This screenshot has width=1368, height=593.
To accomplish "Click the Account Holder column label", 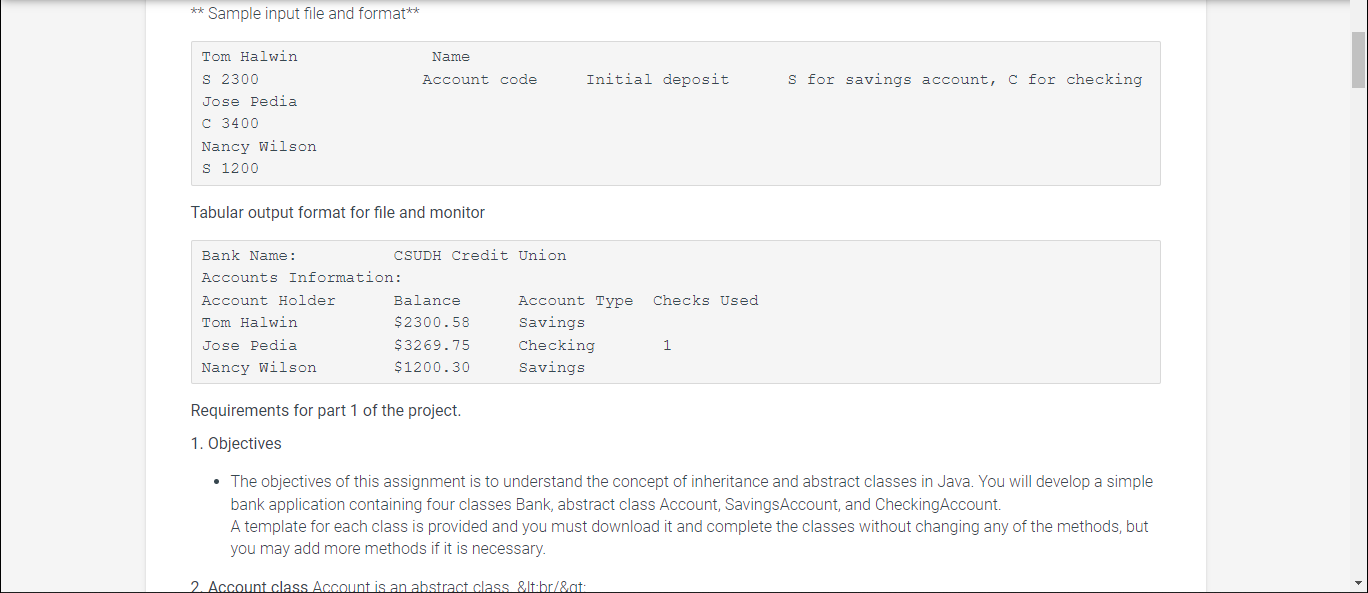I will click(x=268, y=300).
